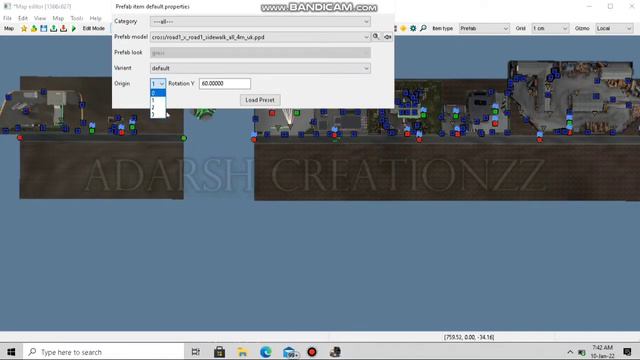640x360 pixels.
Task: Open Windows Start menu
Action: coord(11,352)
